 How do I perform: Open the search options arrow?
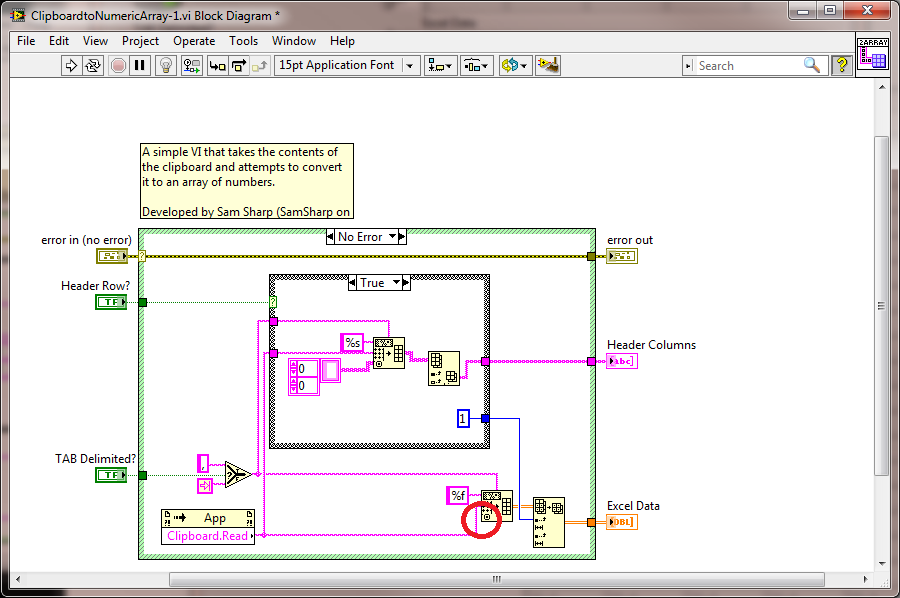click(x=688, y=65)
